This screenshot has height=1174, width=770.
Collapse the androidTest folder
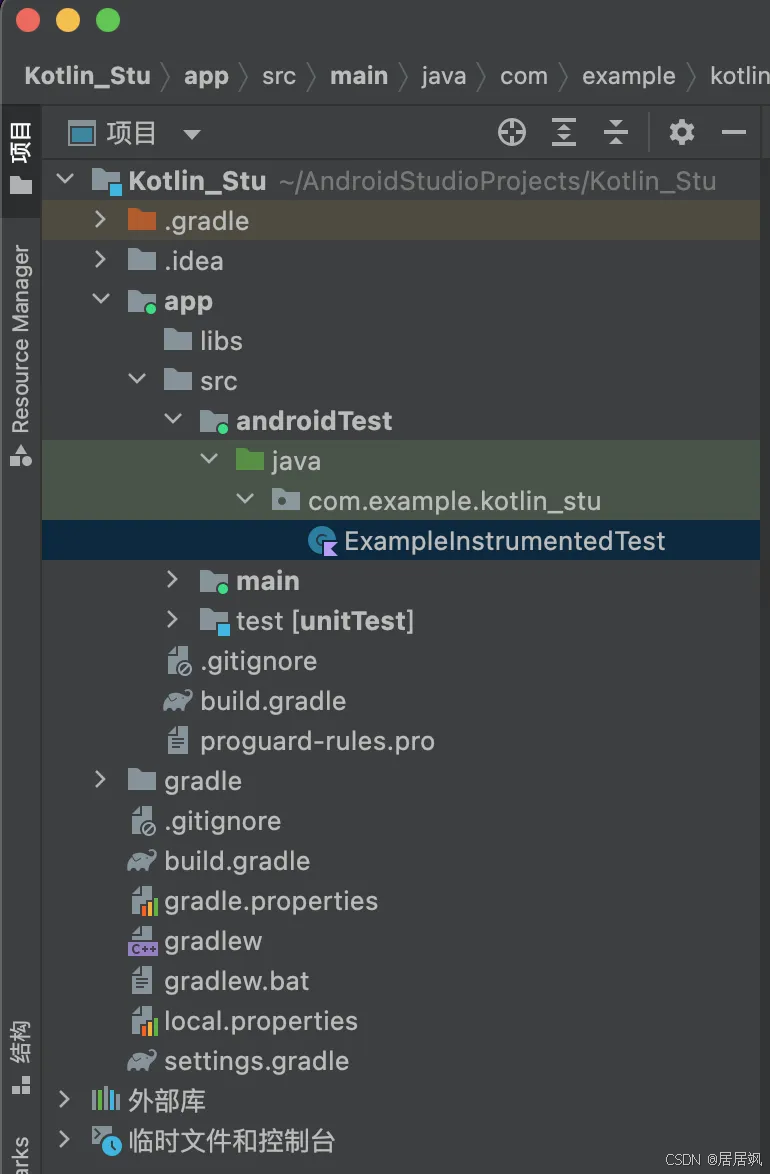pyautogui.click(x=173, y=419)
